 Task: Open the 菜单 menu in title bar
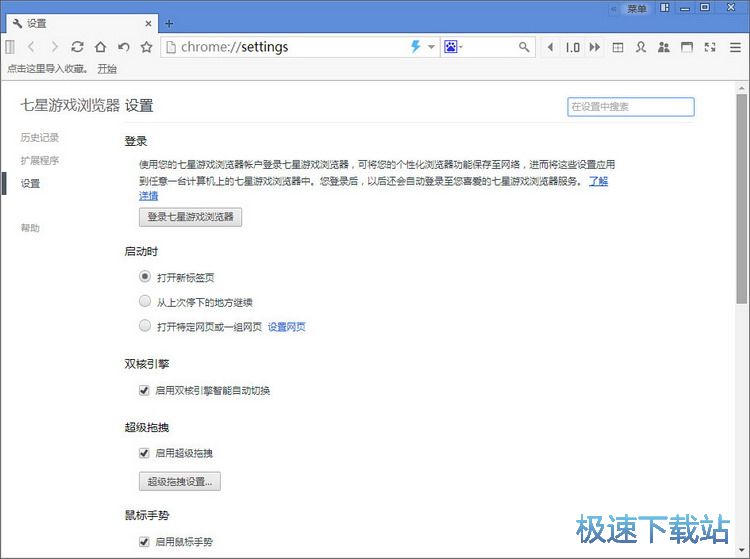[636, 9]
